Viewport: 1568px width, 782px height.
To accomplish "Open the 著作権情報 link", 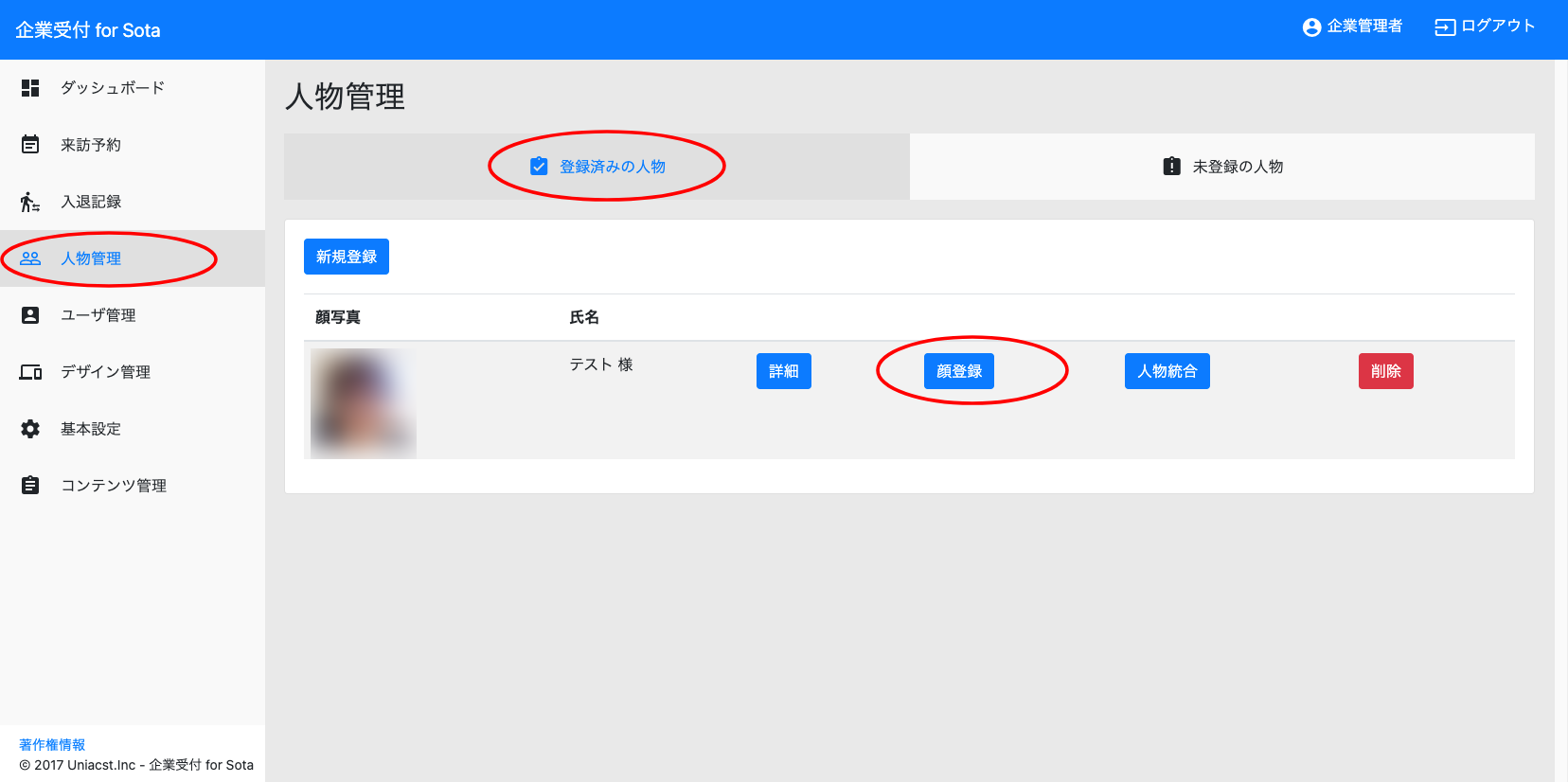I will click(52, 745).
